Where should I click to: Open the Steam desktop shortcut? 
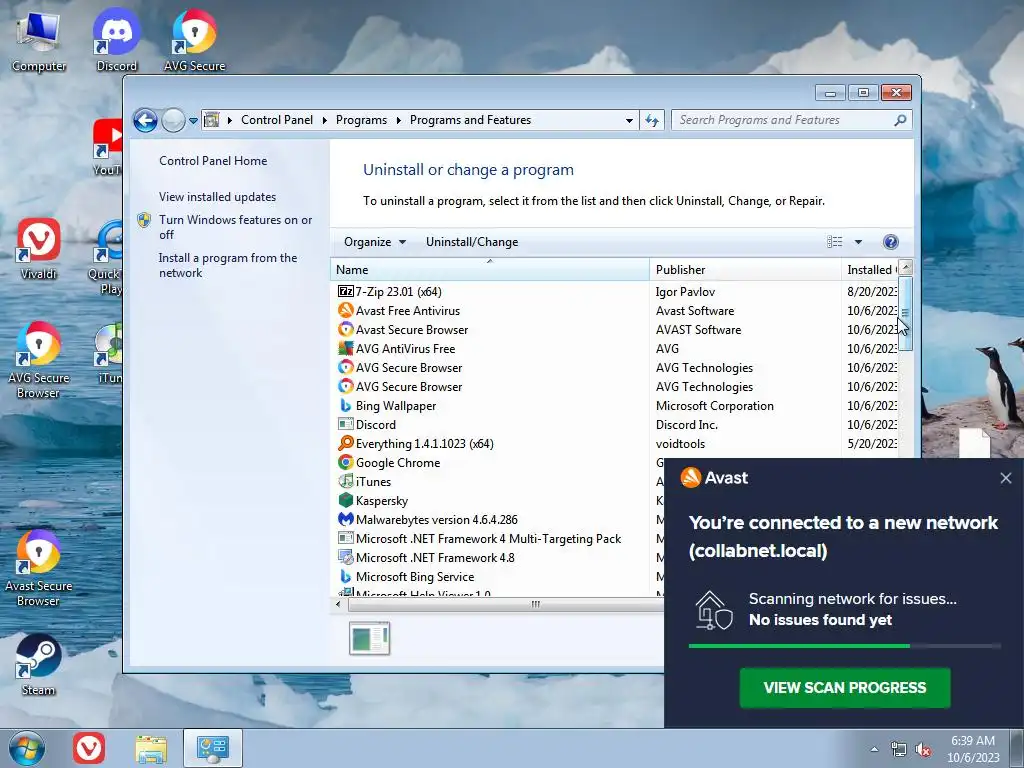(39, 665)
